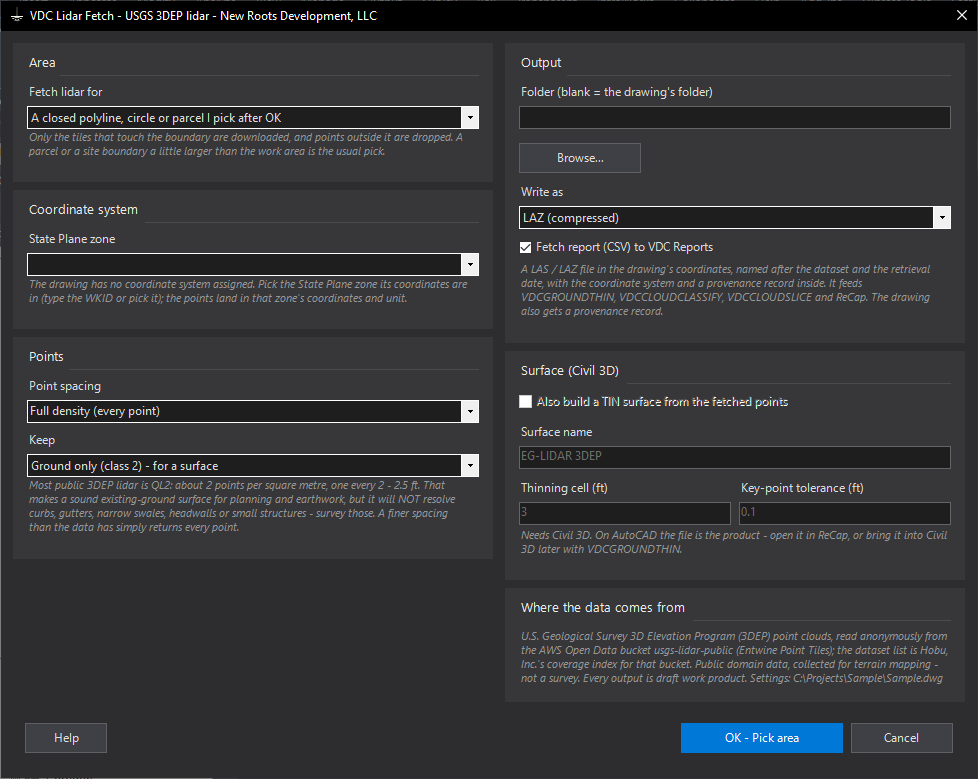Click the Where the data comes from heading
The width and height of the screenshot is (978, 779).
pos(603,607)
